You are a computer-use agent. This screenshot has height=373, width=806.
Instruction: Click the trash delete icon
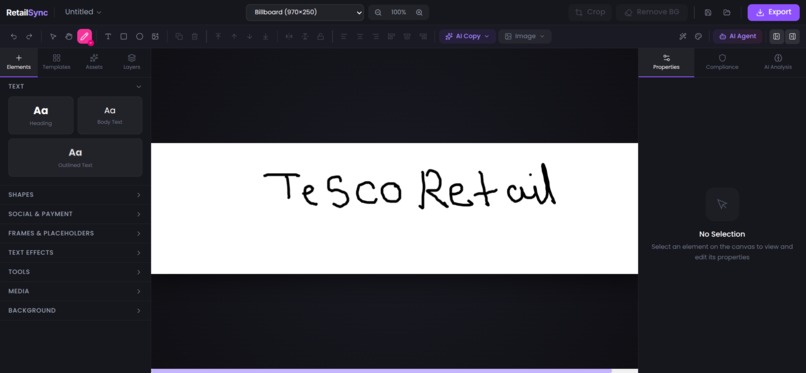pos(195,36)
